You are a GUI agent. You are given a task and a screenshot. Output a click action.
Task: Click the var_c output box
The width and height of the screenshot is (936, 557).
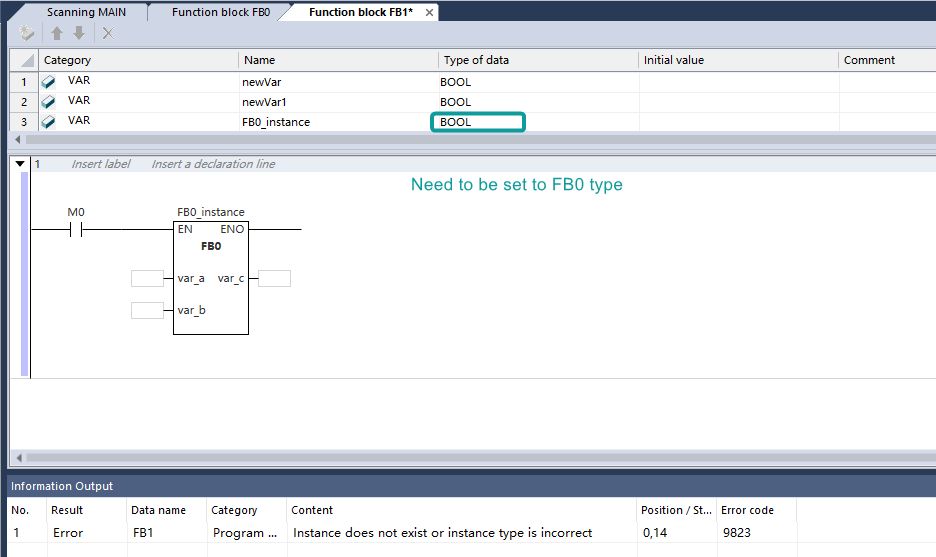click(274, 278)
